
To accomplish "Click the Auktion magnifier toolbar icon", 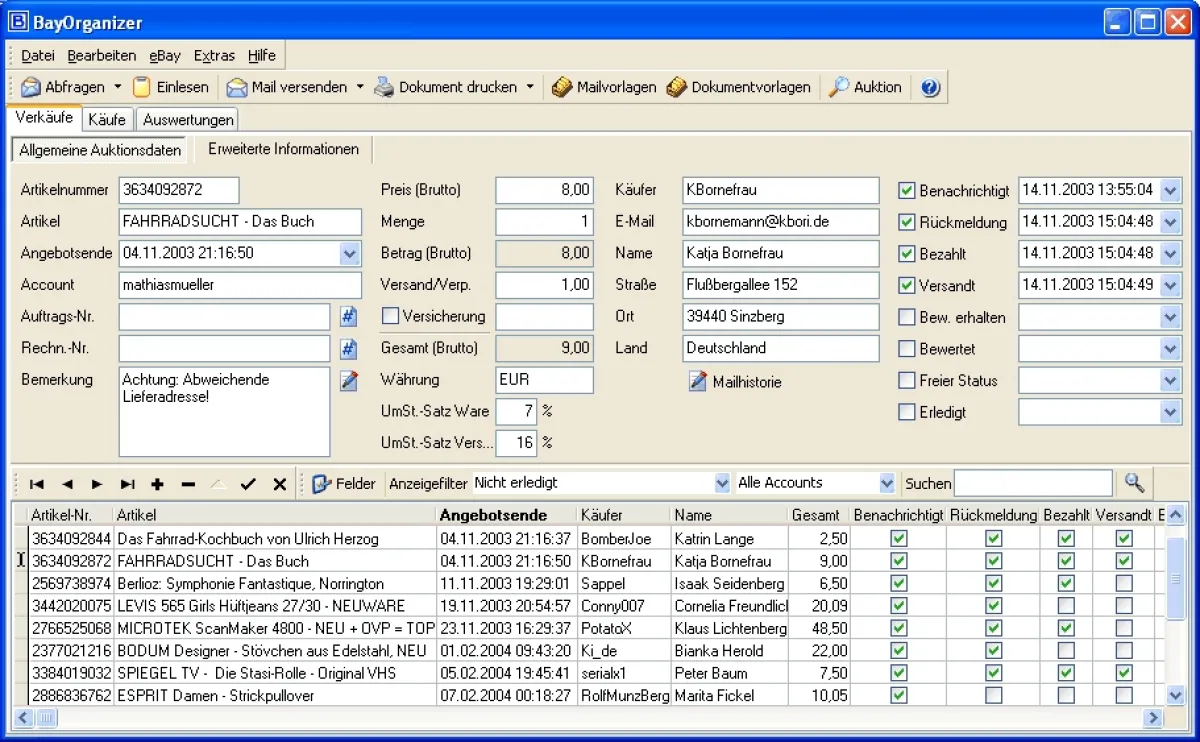I will tap(839, 87).
